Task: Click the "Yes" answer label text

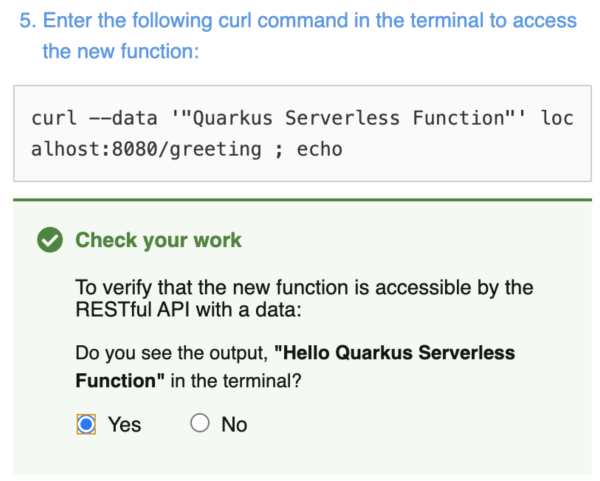Action: [125, 425]
